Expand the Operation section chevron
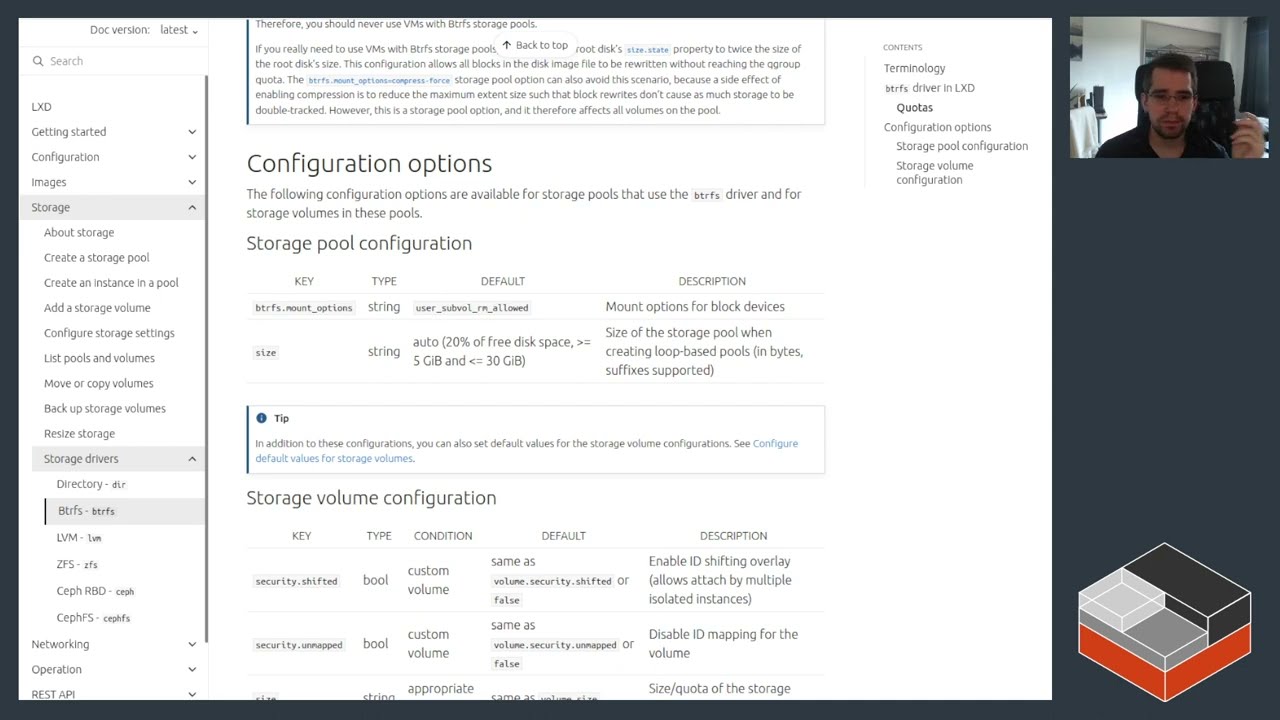 point(192,669)
